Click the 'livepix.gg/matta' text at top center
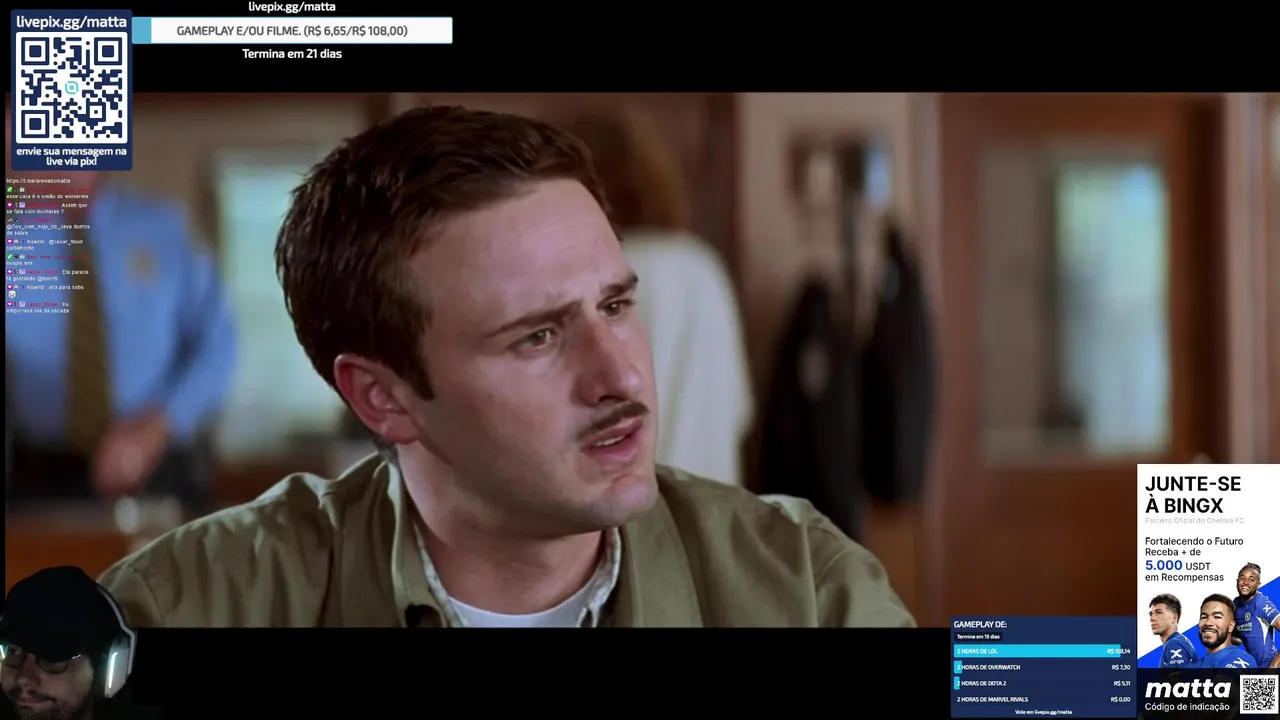Screen dimensions: 1280x720 pyautogui.click(x=292, y=7)
